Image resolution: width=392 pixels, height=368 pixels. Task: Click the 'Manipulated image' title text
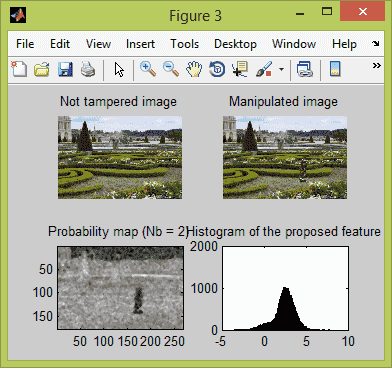pos(283,102)
